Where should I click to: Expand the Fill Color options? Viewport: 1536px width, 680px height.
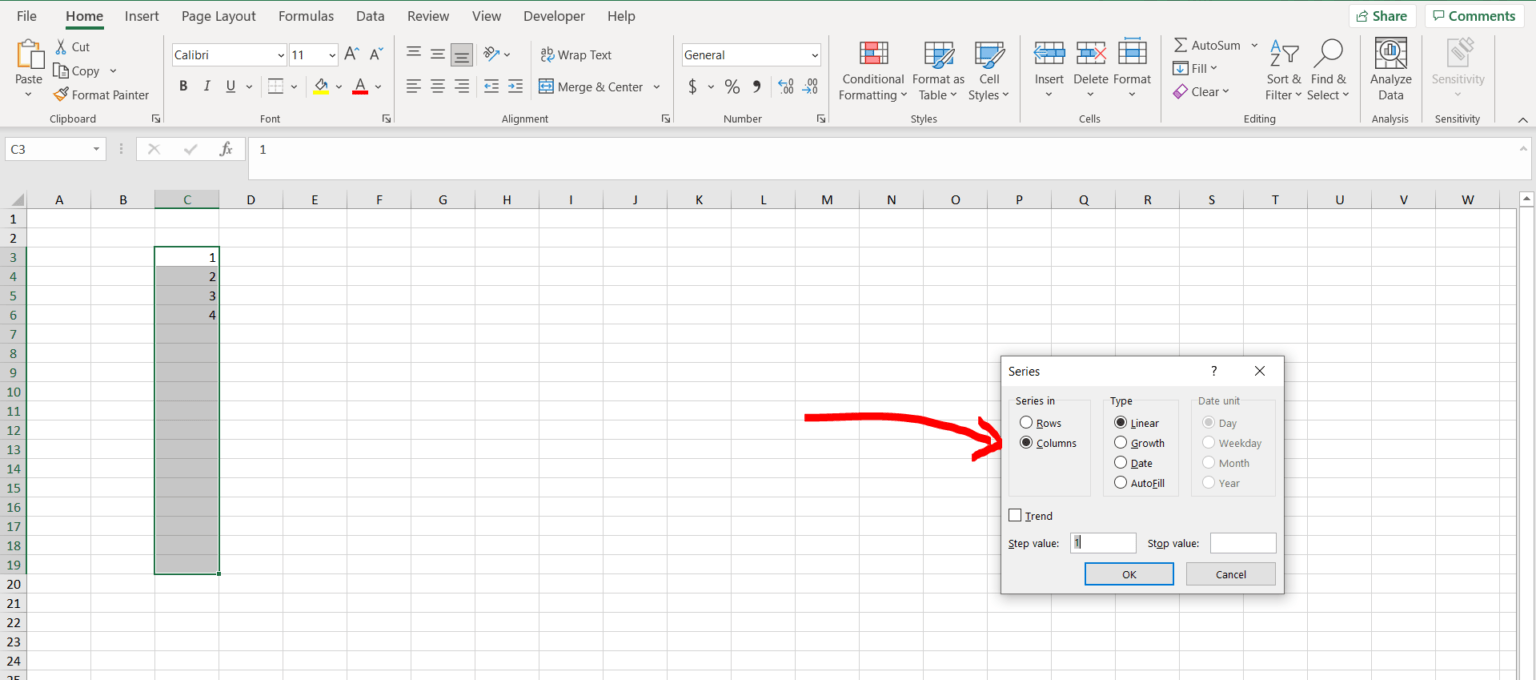click(x=337, y=87)
